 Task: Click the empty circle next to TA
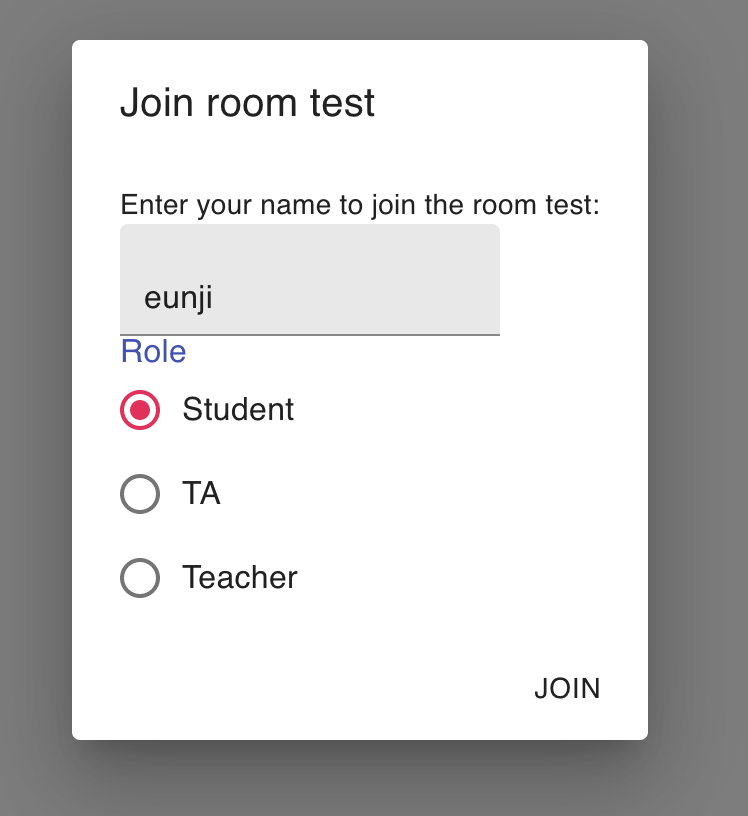(x=140, y=494)
